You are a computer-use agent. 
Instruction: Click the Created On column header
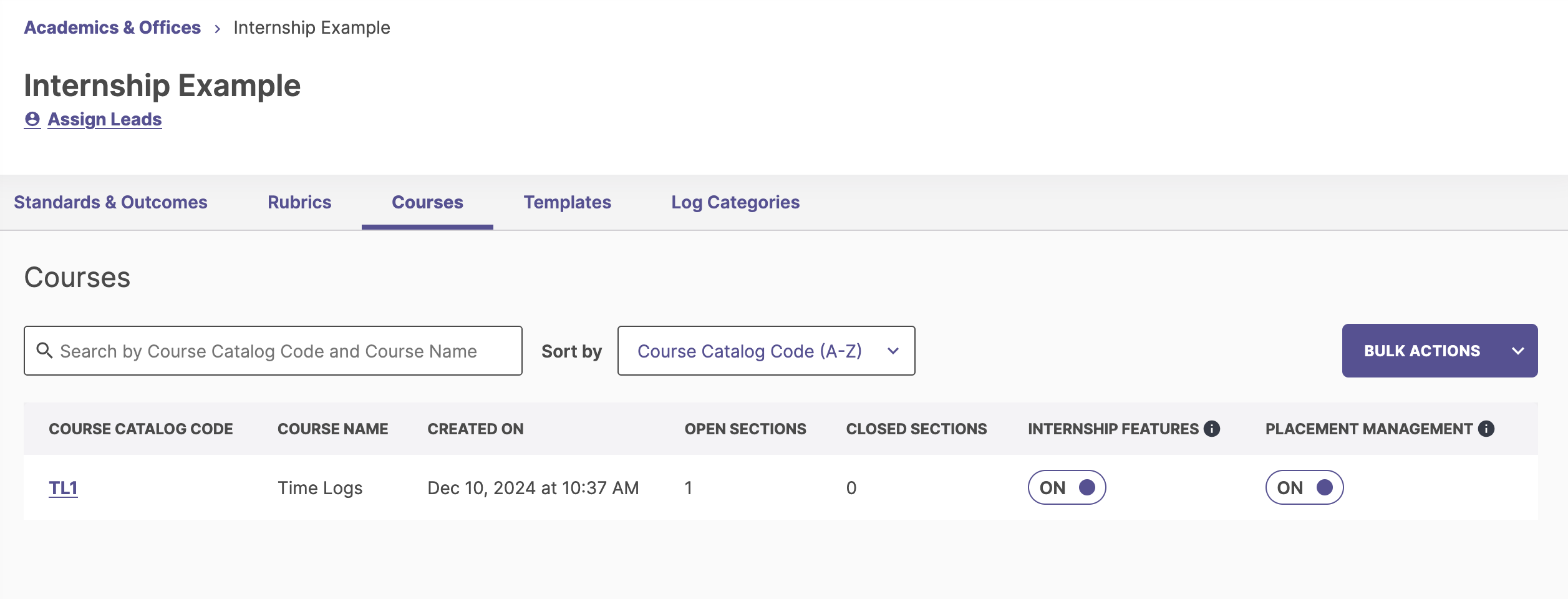475,429
